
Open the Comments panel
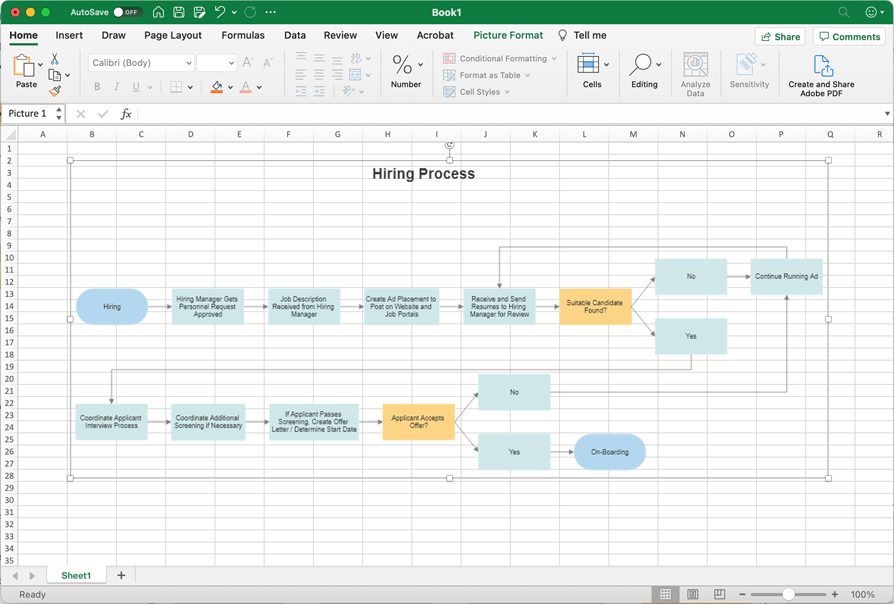pyautogui.click(x=848, y=35)
